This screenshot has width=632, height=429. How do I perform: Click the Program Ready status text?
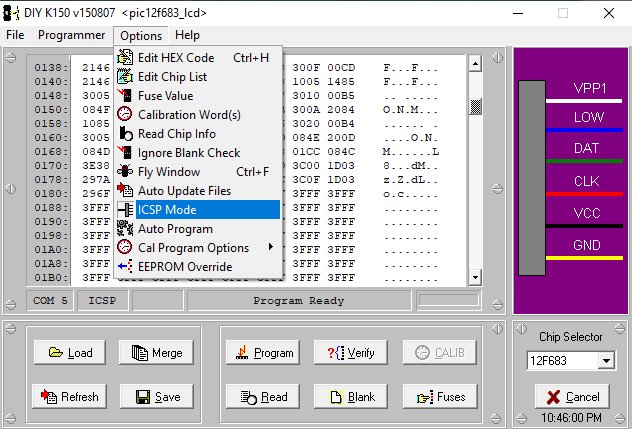[299, 301]
